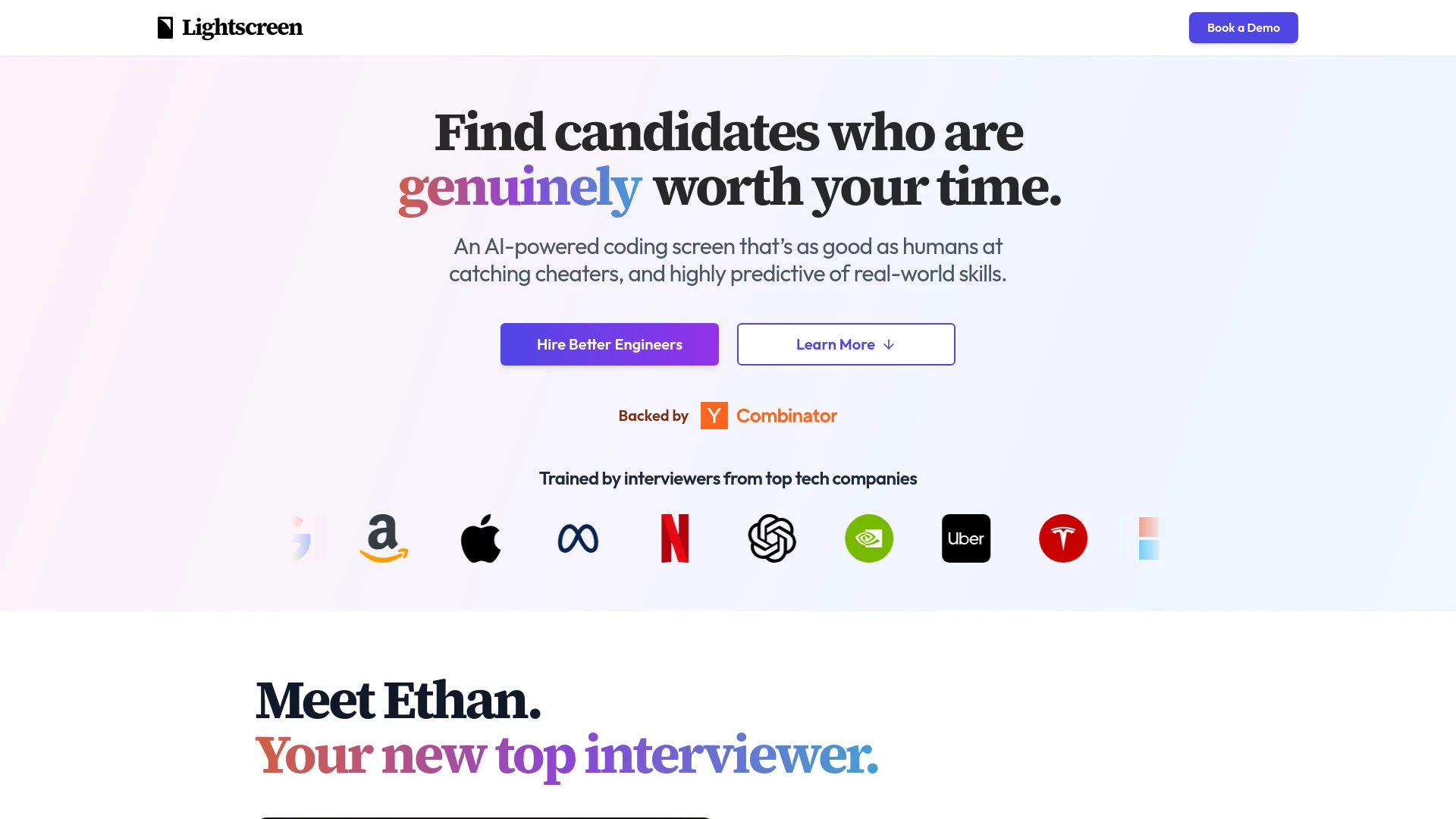Click the downward arrow in Learn More
The width and height of the screenshot is (1456, 819).
coord(888,344)
